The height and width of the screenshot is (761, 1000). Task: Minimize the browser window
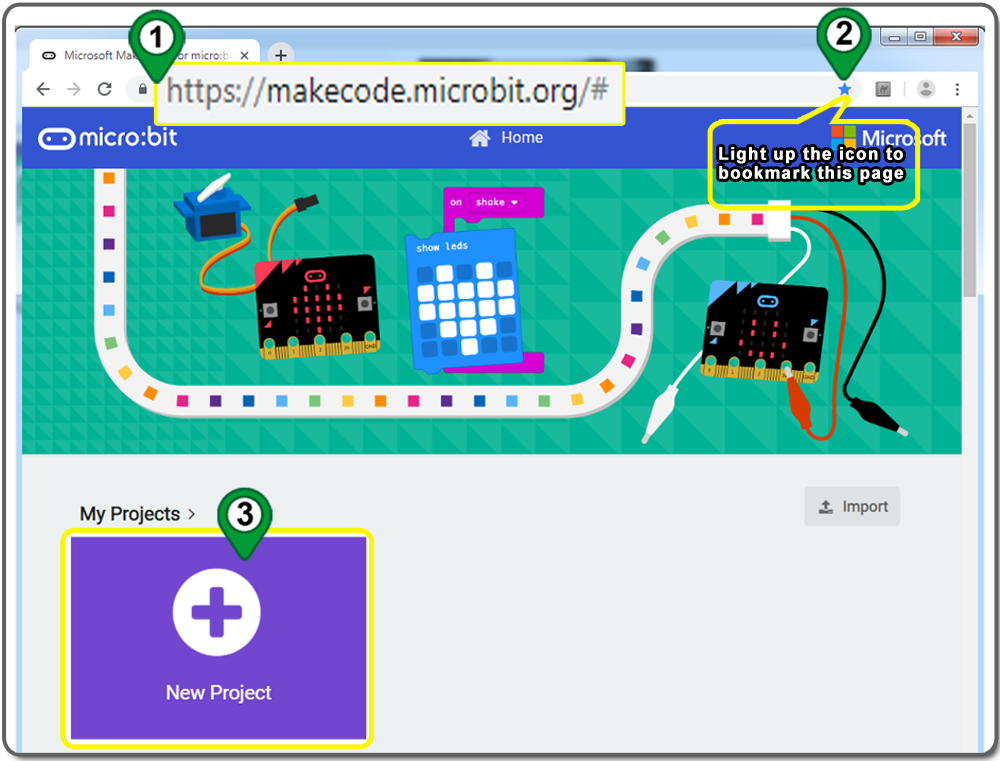894,37
